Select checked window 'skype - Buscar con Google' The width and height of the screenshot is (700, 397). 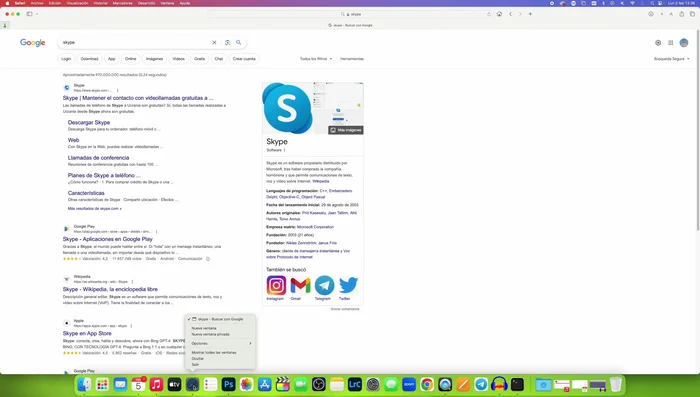pyautogui.click(x=221, y=319)
